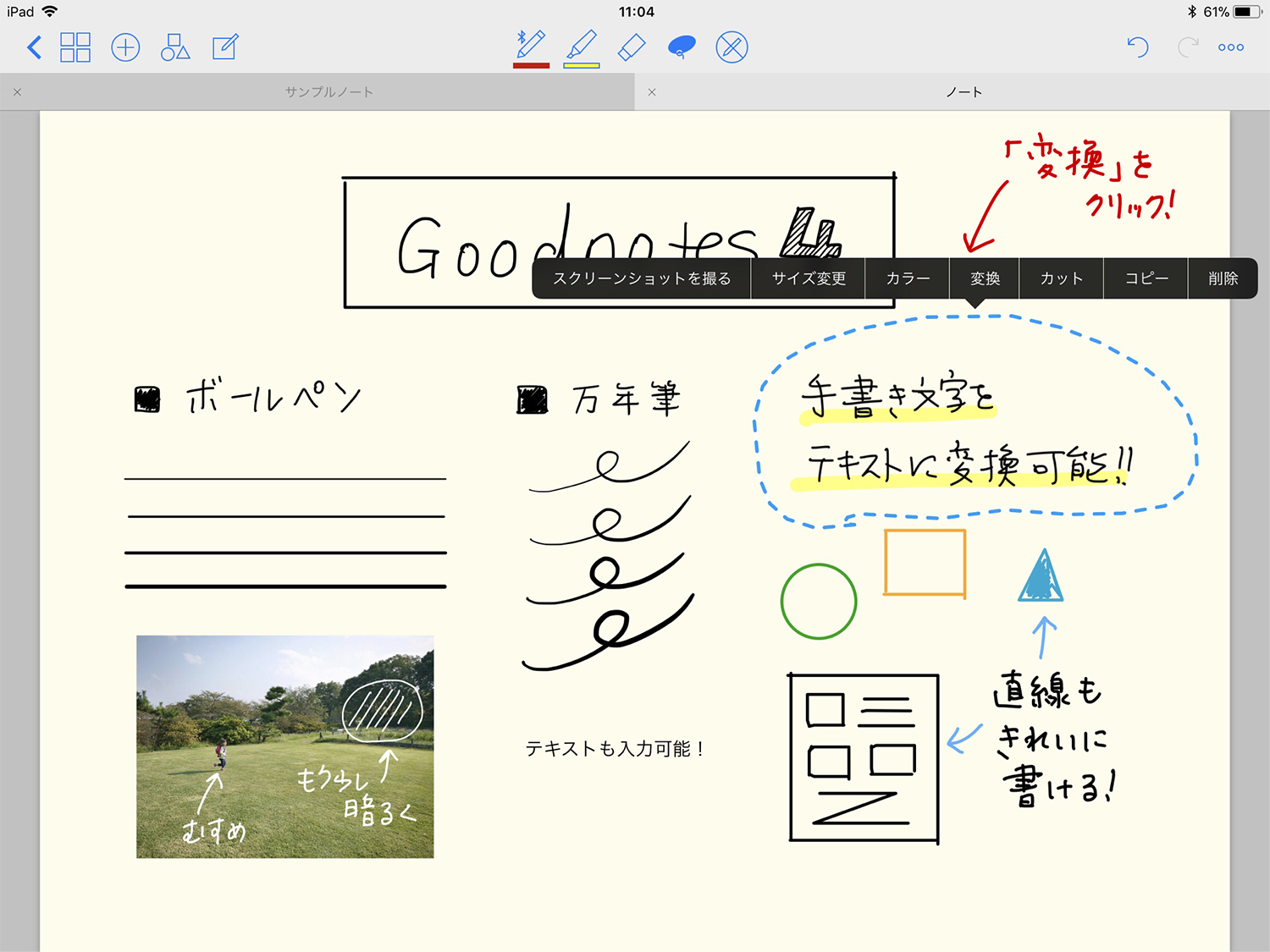Choose カット in the popup menu

pos(1061,278)
